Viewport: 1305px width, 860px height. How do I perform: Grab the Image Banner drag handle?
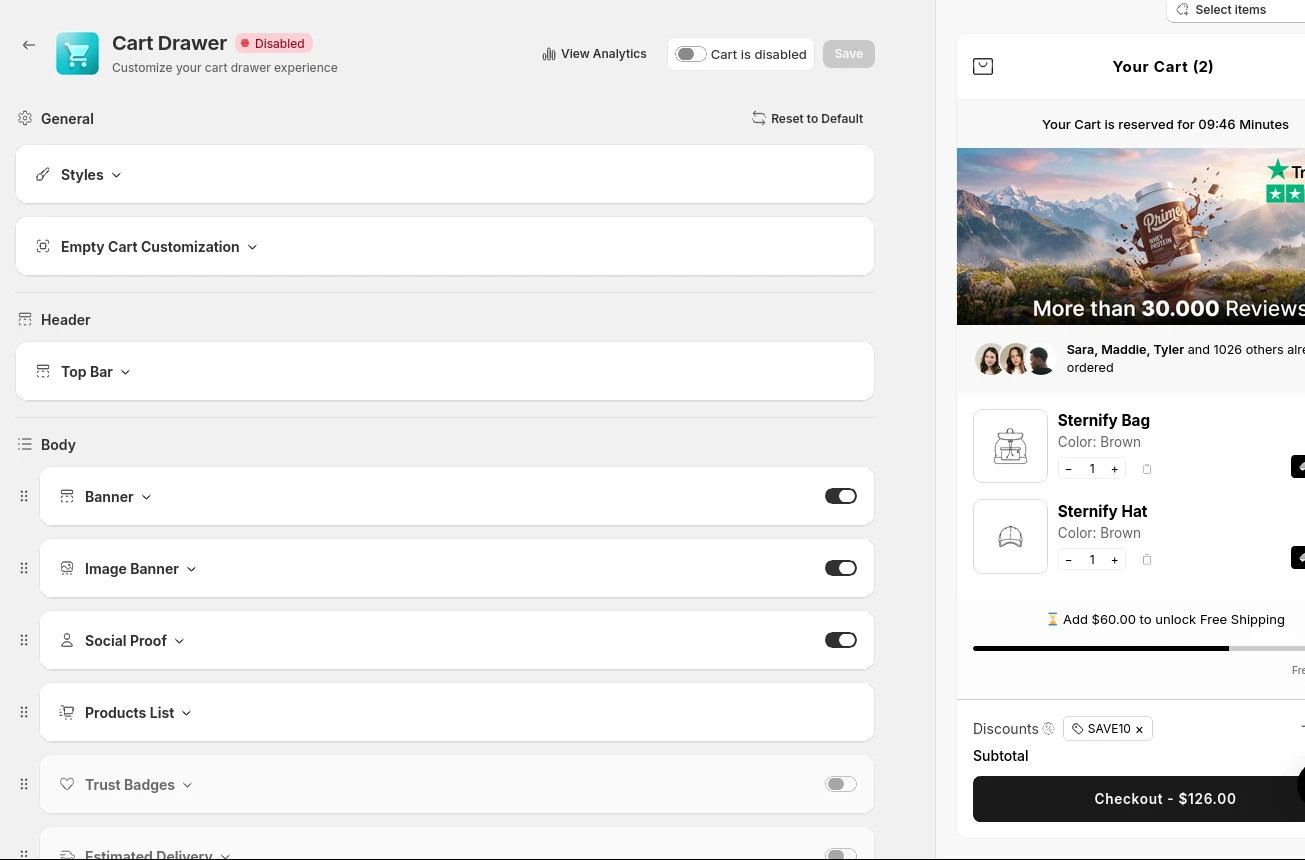click(x=24, y=569)
